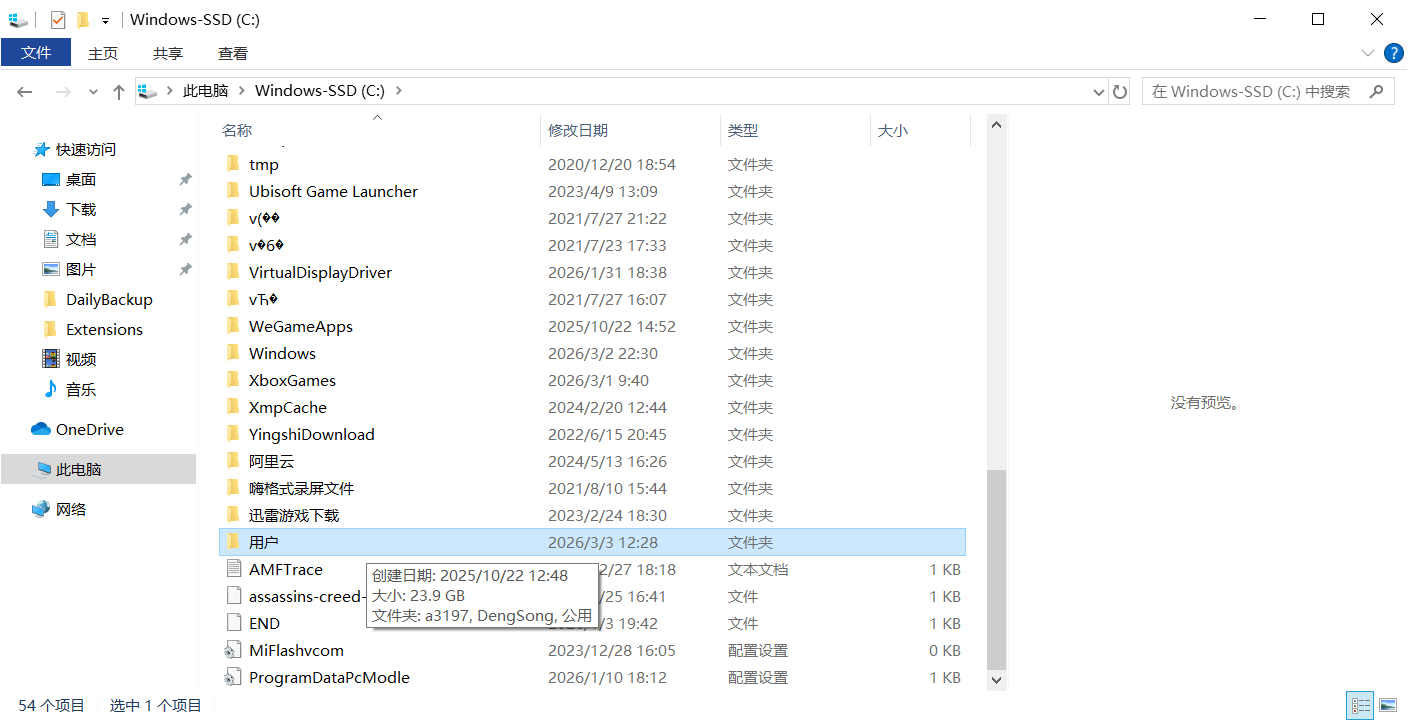
Task: Open the Quick Access Toolbar customize dropdown
Action: [x=105, y=20]
